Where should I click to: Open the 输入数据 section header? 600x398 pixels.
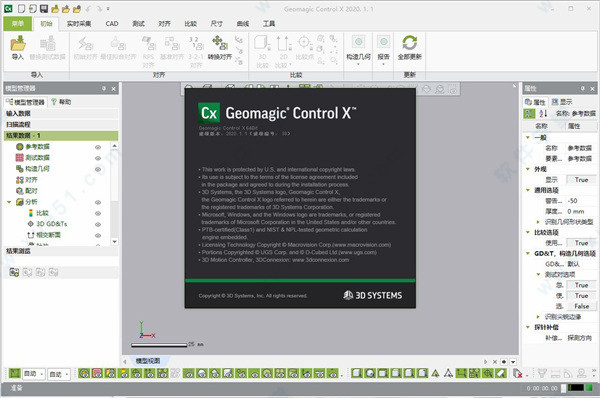click(x=61, y=113)
